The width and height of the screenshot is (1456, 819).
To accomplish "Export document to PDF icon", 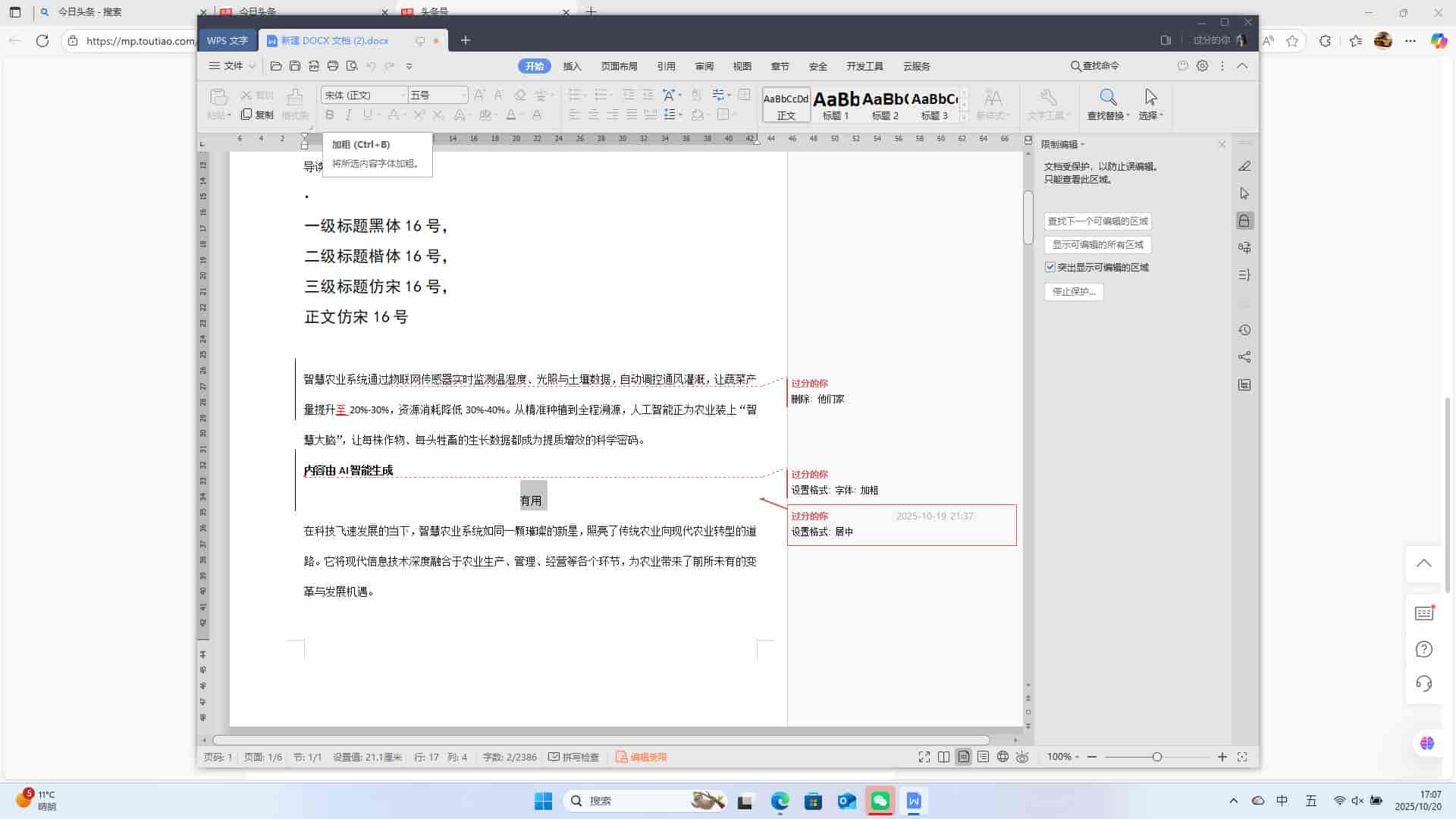I will click(314, 66).
